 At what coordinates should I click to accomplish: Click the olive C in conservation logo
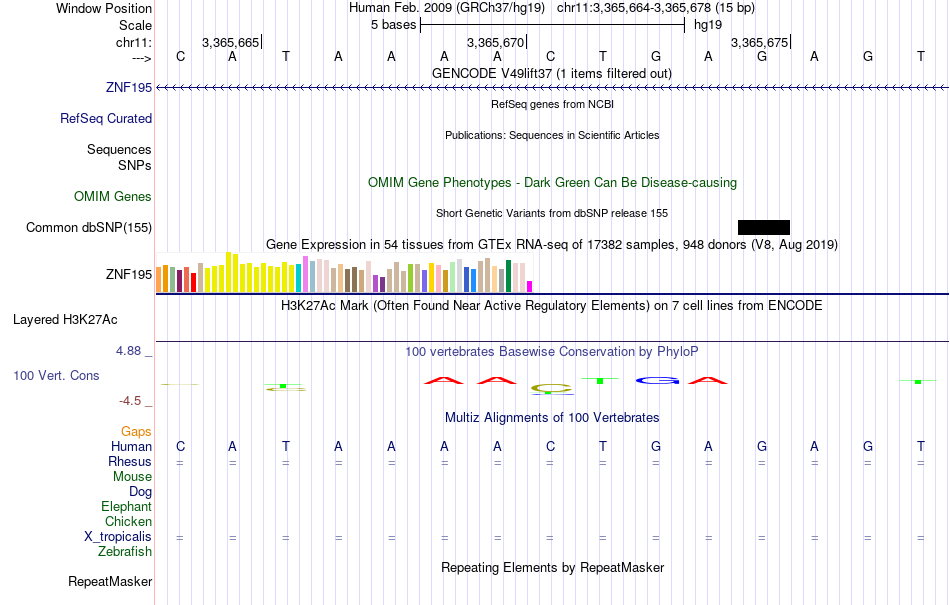click(x=551, y=388)
